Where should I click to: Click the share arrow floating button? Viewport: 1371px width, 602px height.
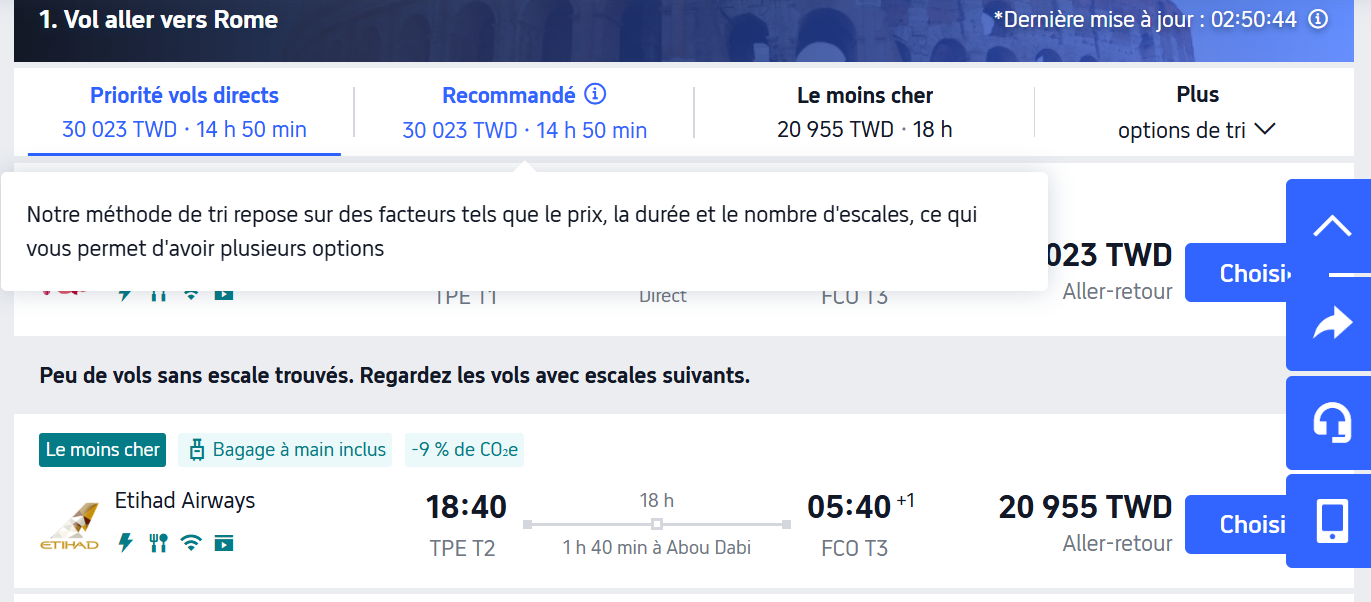(x=1331, y=323)
